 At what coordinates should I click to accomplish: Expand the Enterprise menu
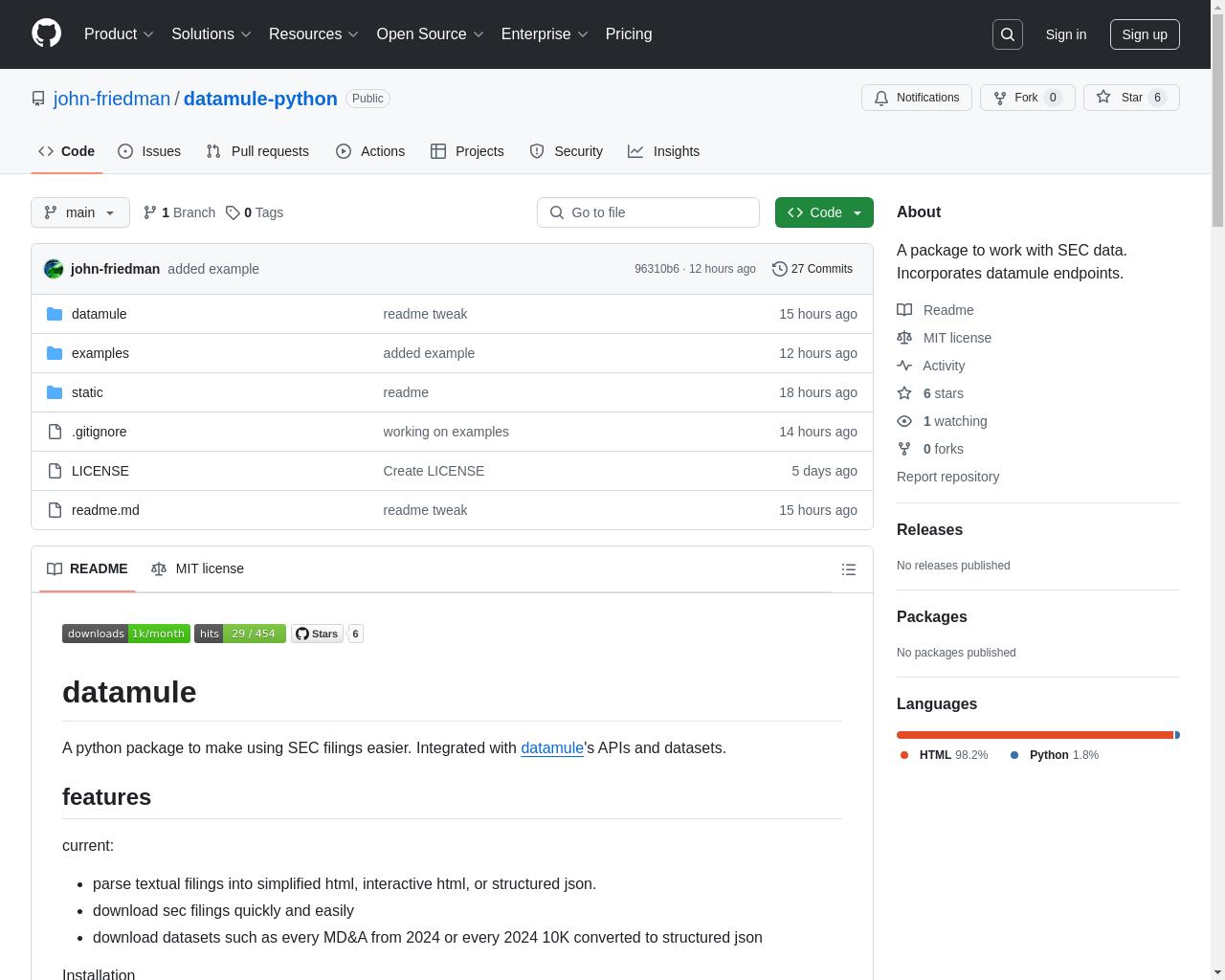(x=545, y=34)
